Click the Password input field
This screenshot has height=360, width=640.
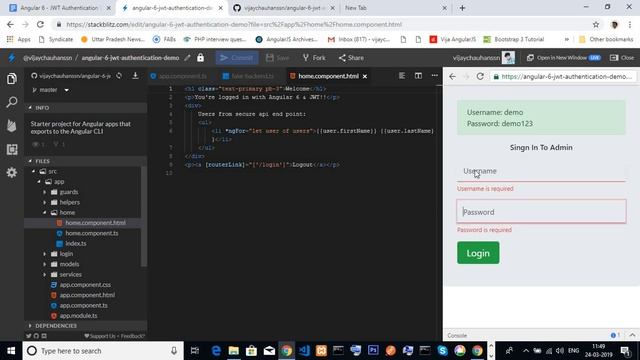tap(541, 211)
